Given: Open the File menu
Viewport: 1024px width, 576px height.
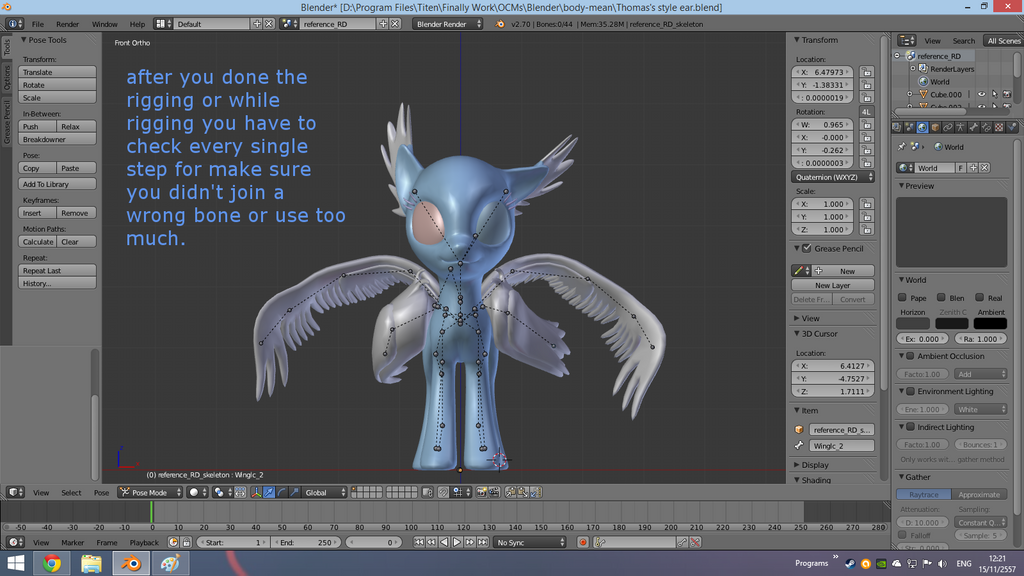Looking at the screenshot, I should tap(38, 24).
